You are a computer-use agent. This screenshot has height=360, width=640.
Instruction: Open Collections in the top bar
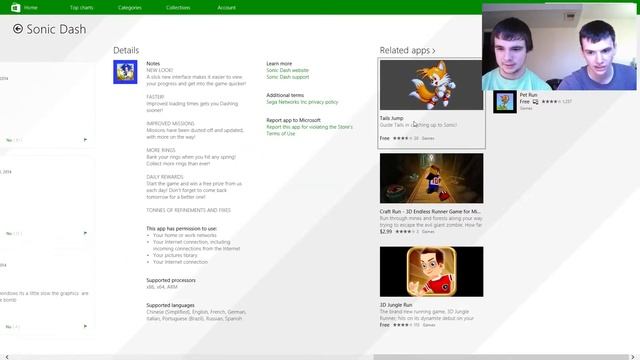click(x=178, y=7)
